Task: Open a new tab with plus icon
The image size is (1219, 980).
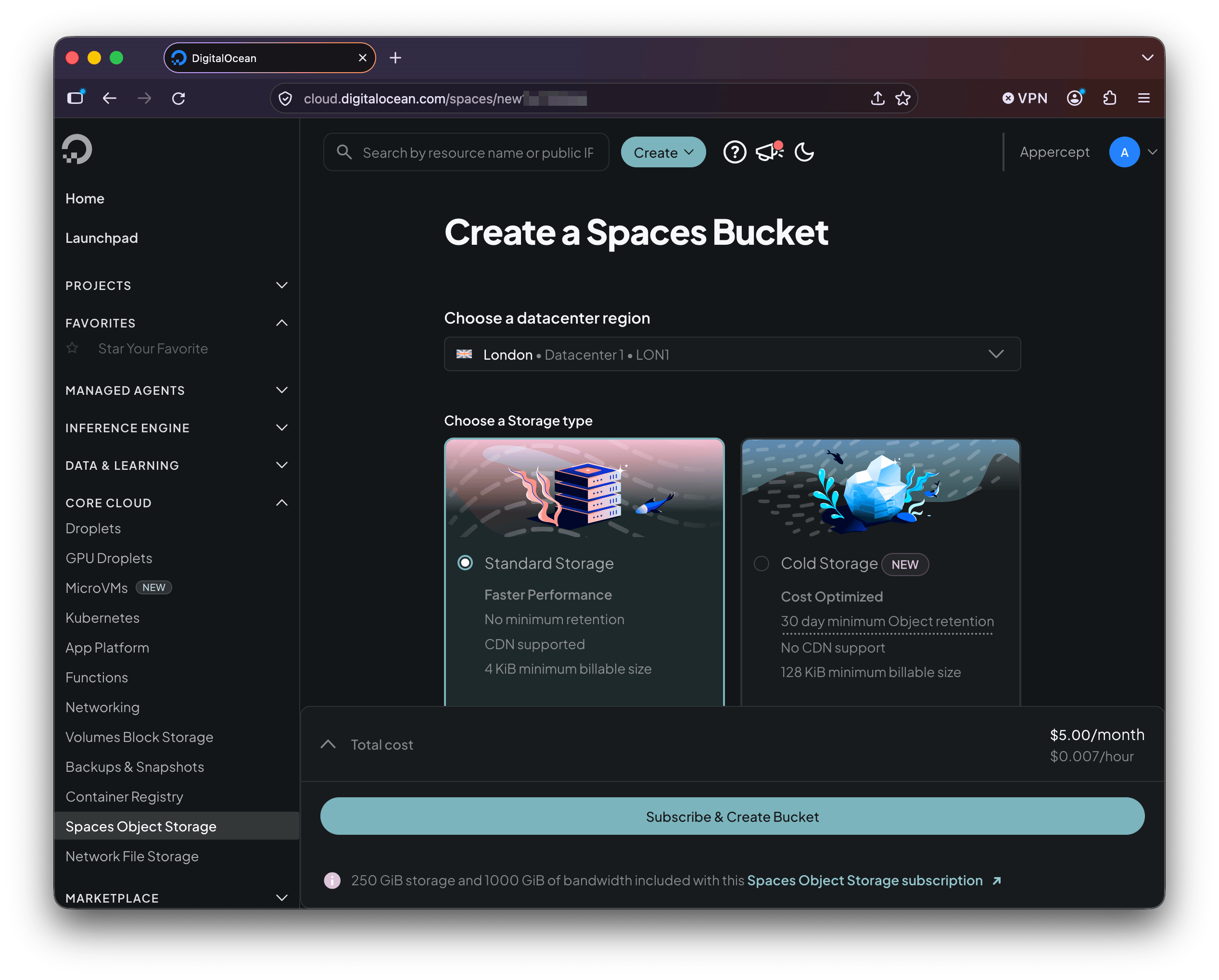Action: click(395, 58)
